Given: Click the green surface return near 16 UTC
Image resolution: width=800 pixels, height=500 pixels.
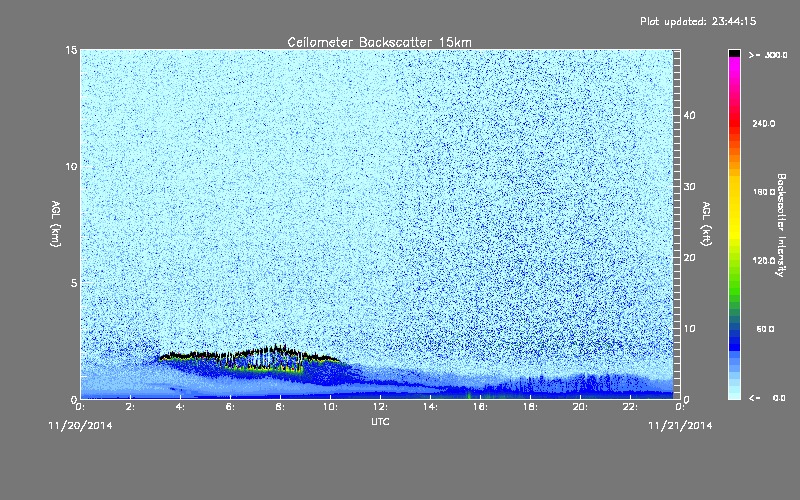Looking at the screenshot, I should coord(468,395).
